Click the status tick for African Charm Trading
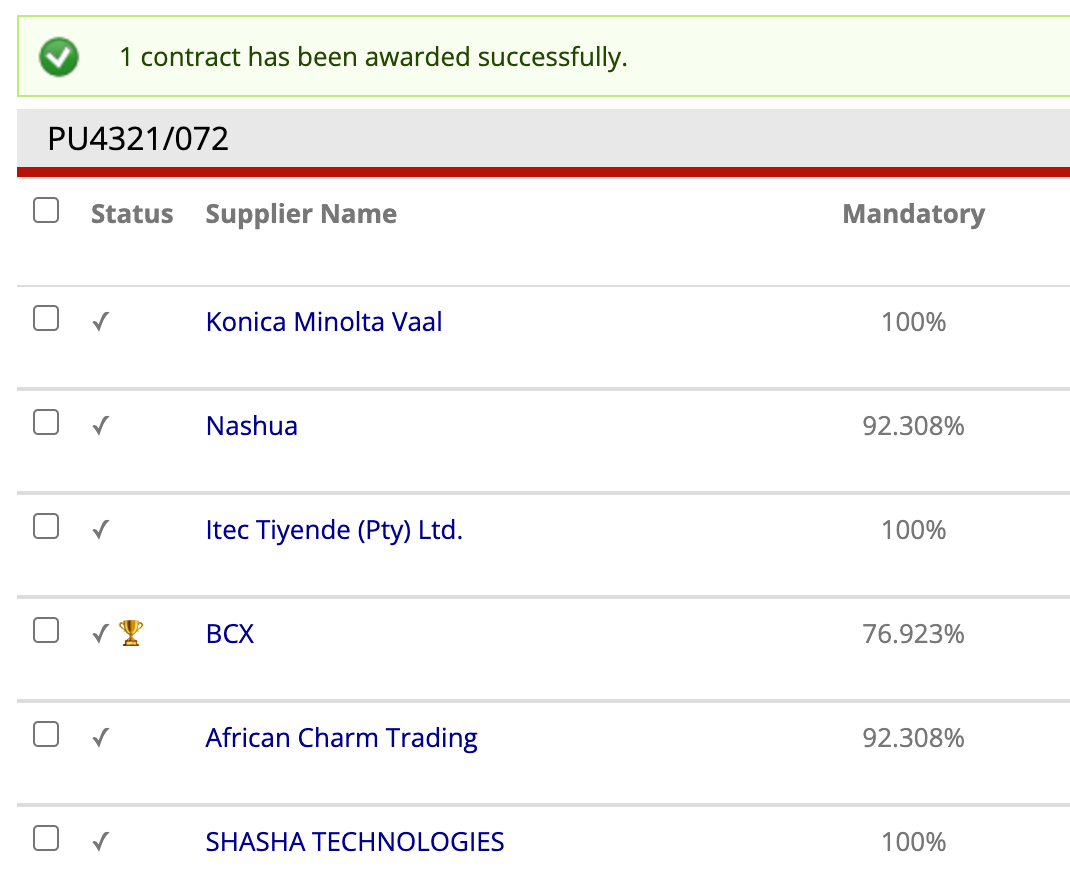This screenshot has height=896, width=1070. tap(101, 738)
